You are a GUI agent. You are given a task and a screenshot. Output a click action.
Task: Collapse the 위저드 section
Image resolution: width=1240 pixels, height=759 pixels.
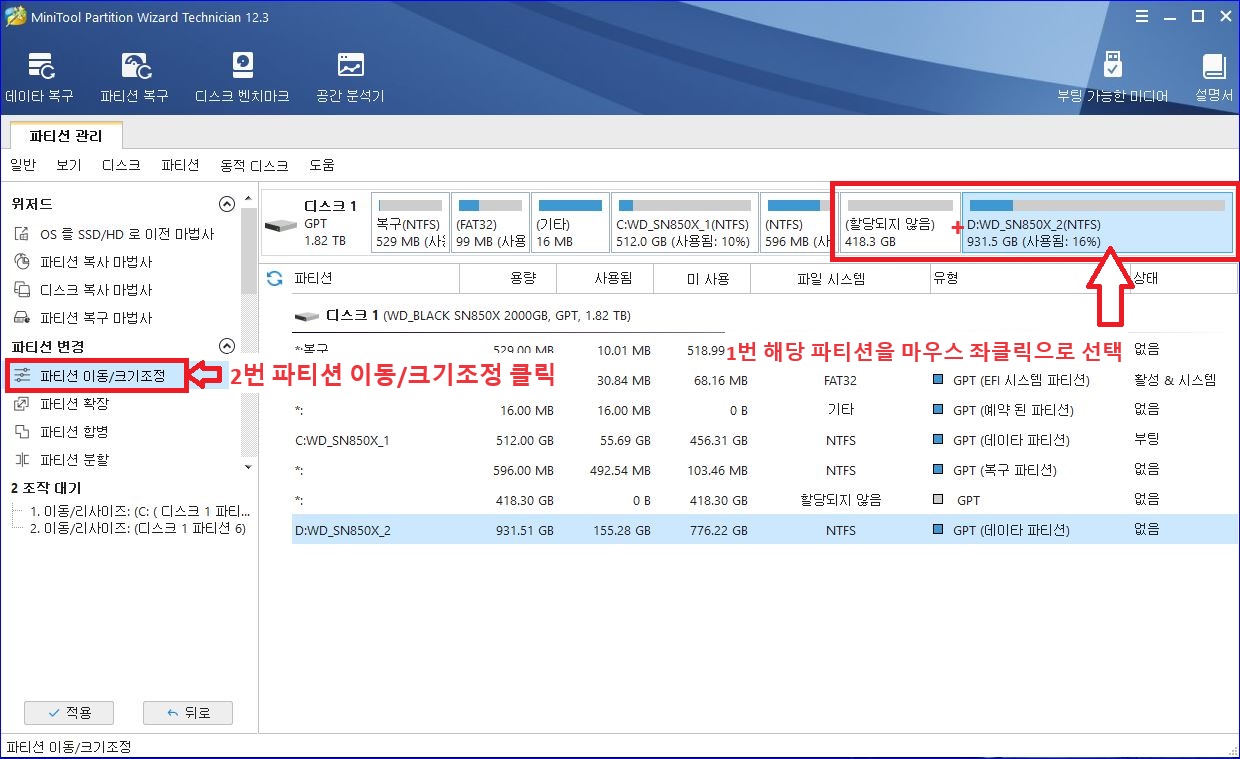click(x=227, y=204)
